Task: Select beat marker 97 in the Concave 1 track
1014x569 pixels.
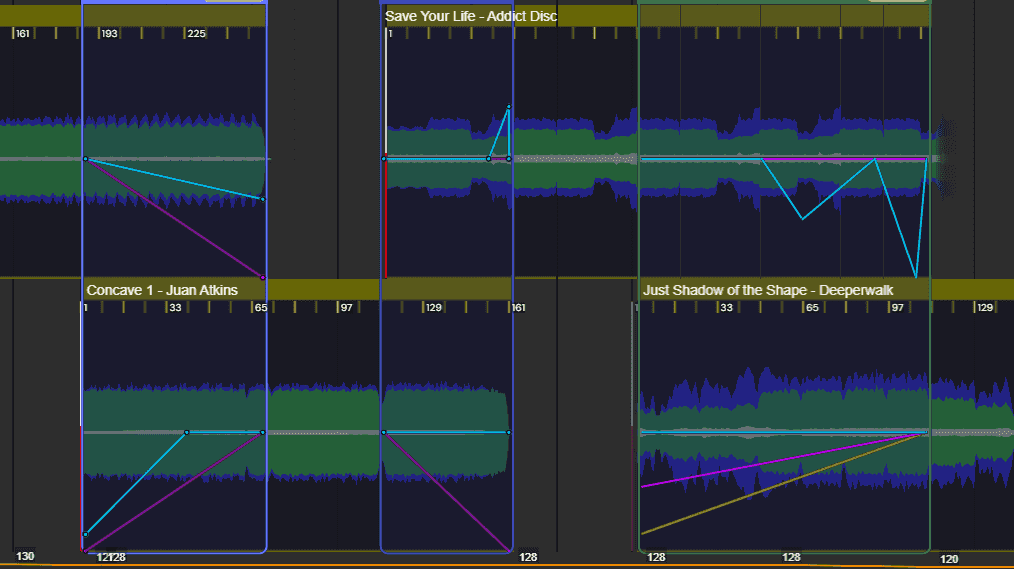Action: 346,308
